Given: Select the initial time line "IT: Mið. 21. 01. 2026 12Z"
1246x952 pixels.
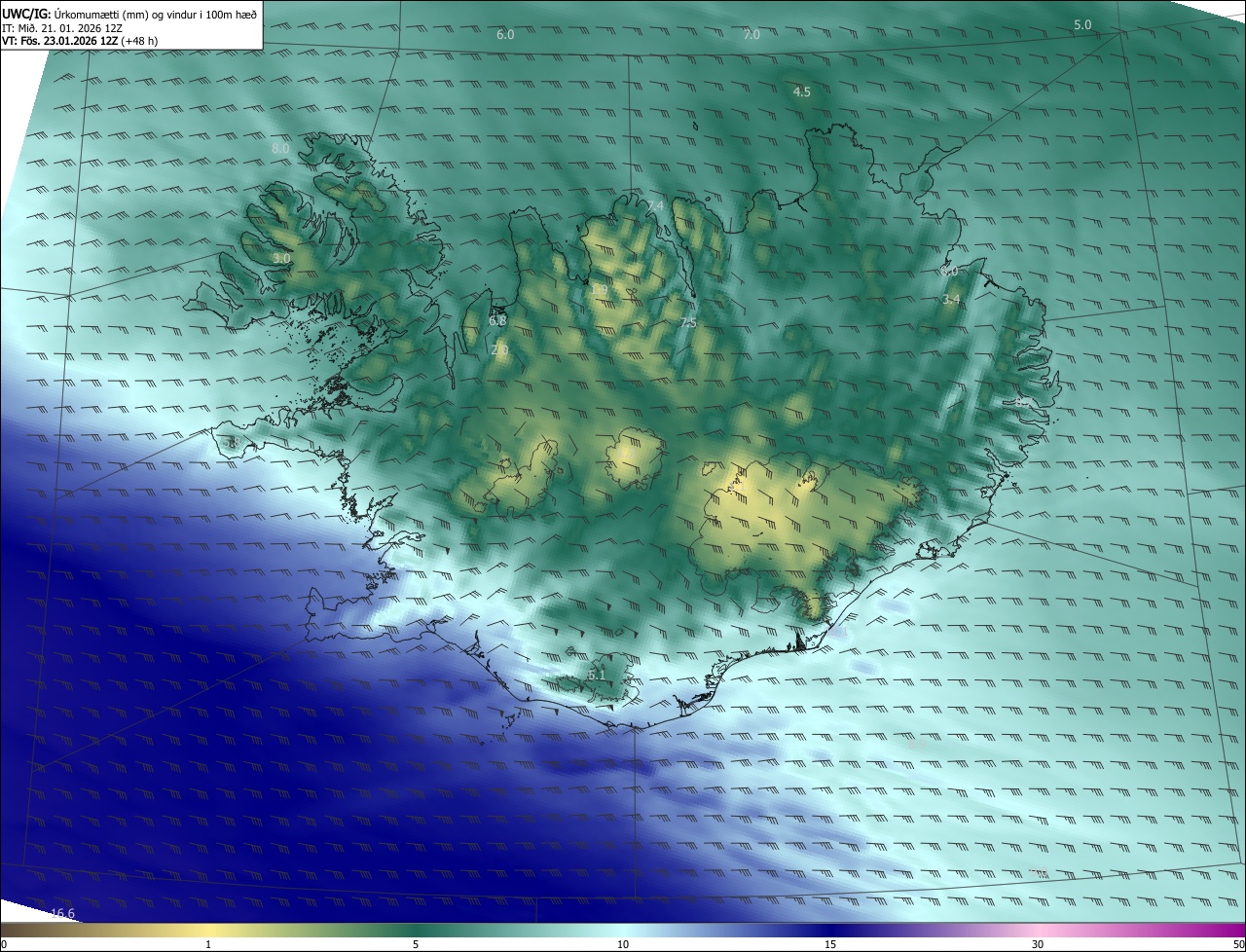Looking at the screenshot, I should point(62,27).
